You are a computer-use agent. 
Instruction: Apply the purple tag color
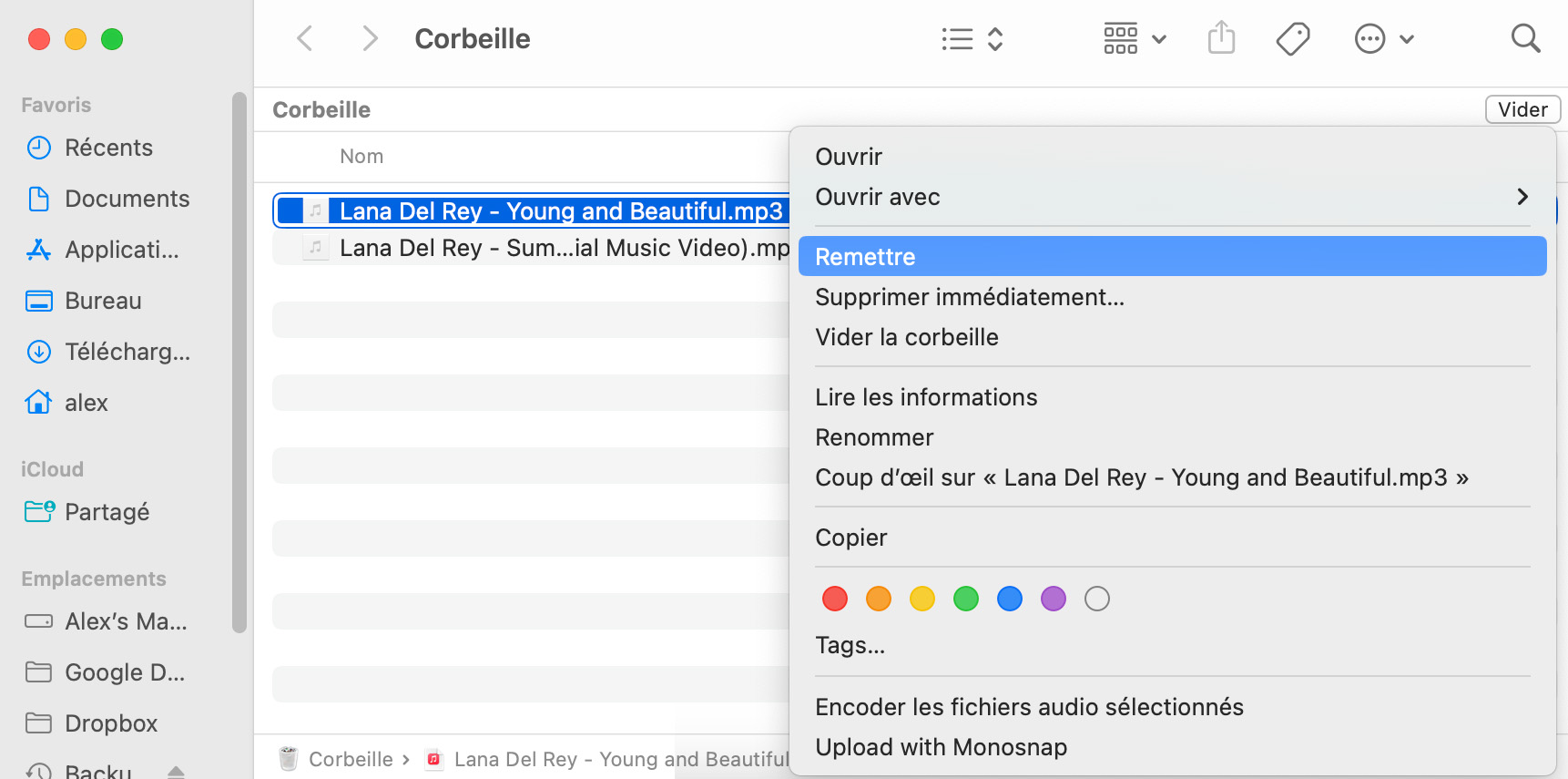click(x=1054, y=599)
